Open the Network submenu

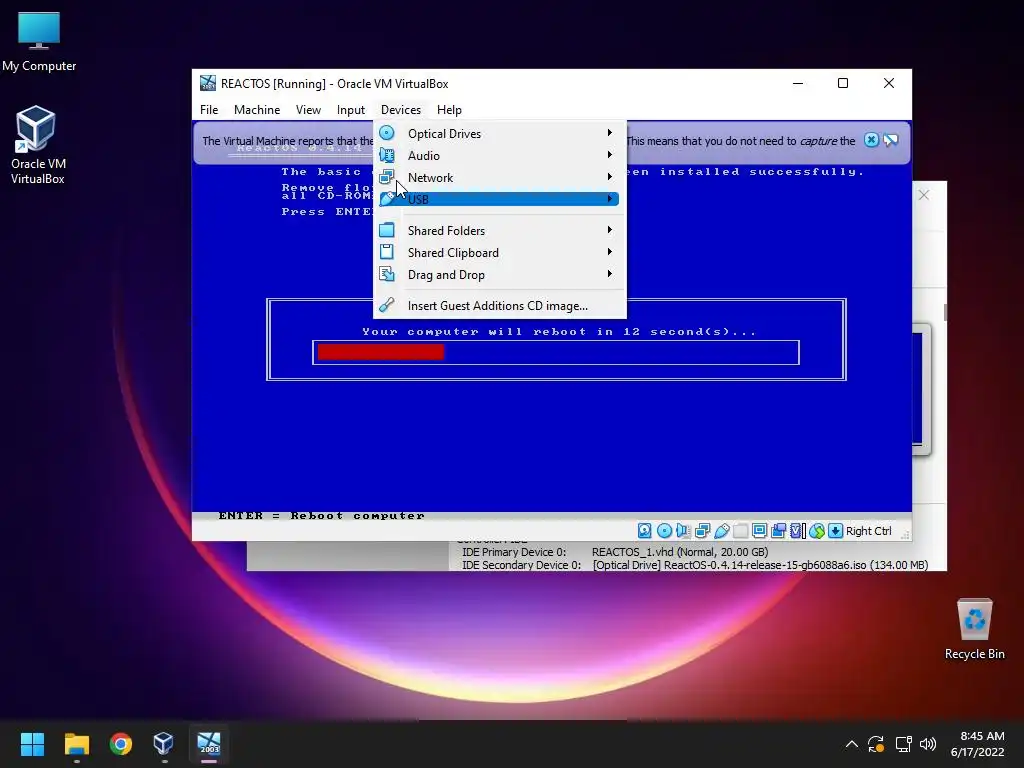(x=499, y=178)
